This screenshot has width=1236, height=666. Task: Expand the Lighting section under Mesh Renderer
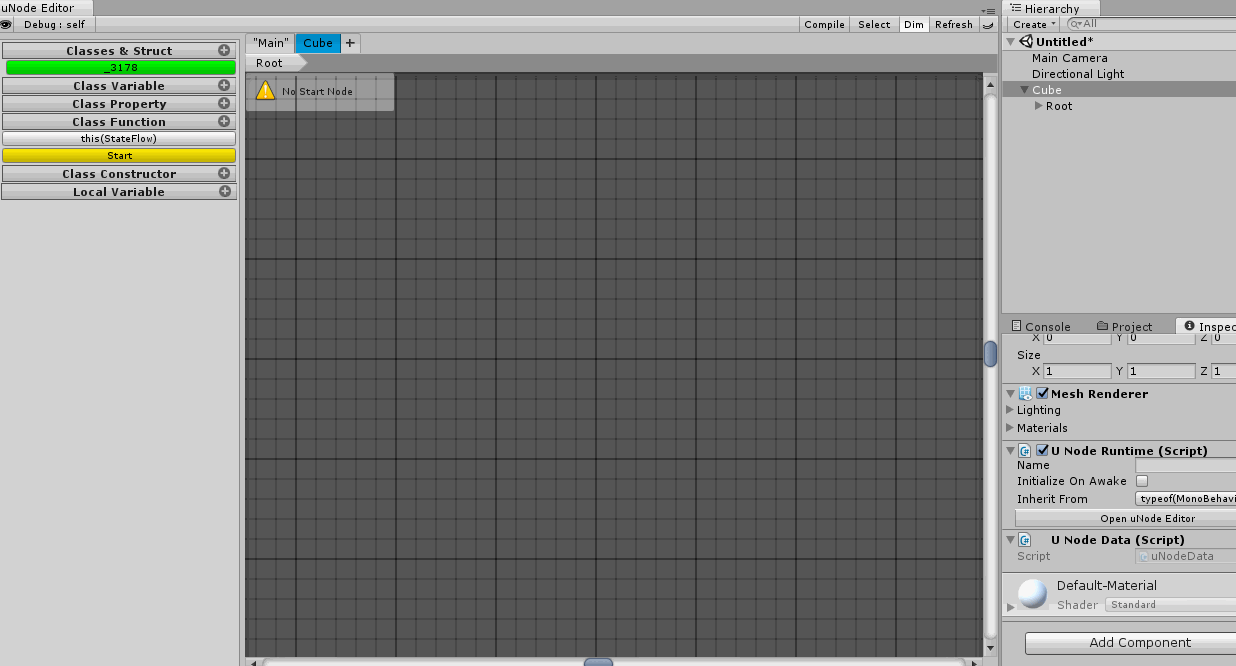point(1010,410)
